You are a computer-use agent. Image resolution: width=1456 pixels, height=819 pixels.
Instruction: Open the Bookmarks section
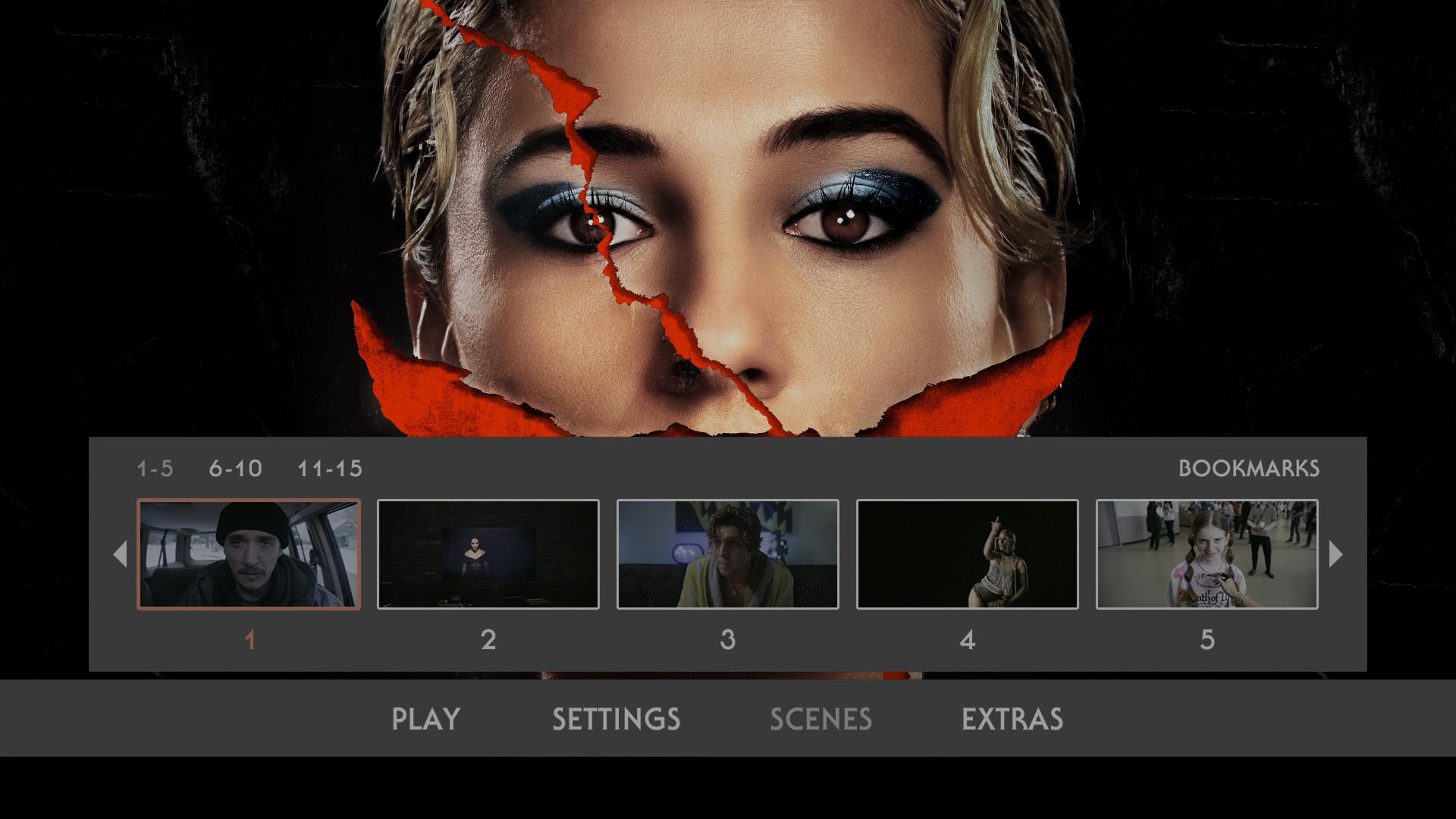pos(1248,469)
